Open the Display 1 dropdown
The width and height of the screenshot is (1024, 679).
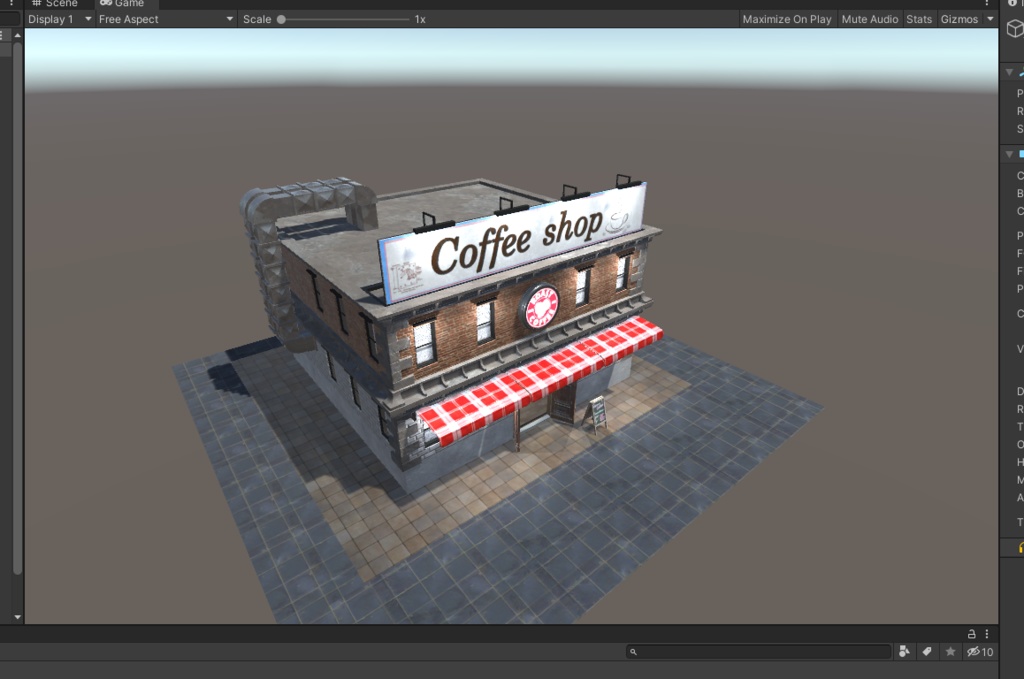click(58, 18)
